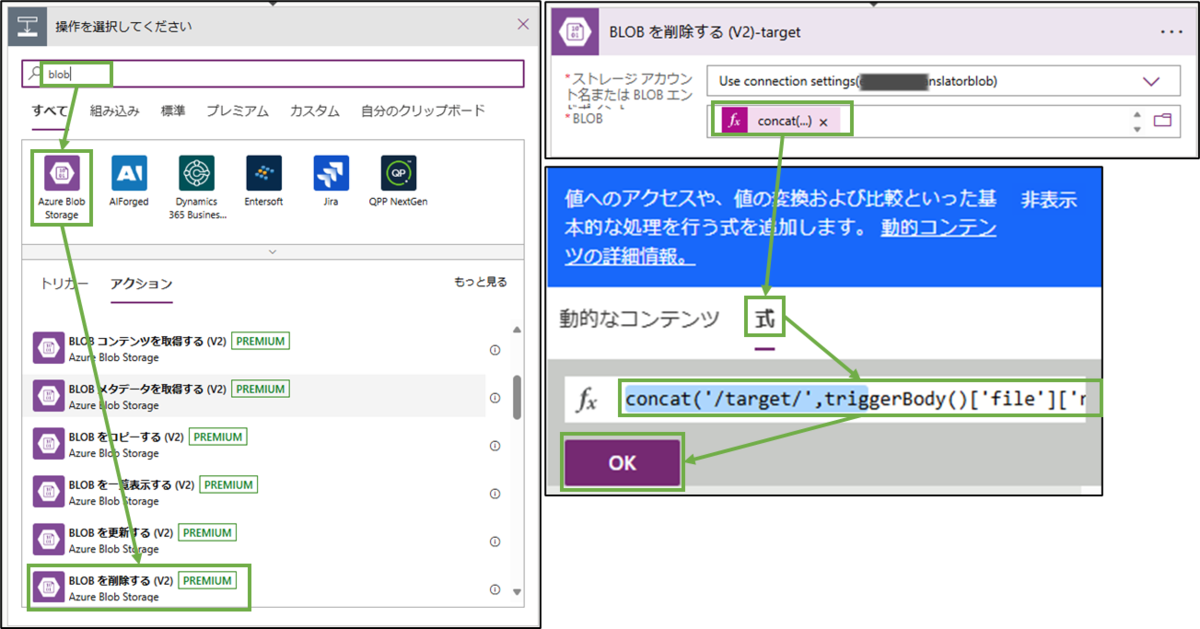Screen dimensions: 1200x629
Task: Close the operation selection panel
Action: (x=523, y=24)
